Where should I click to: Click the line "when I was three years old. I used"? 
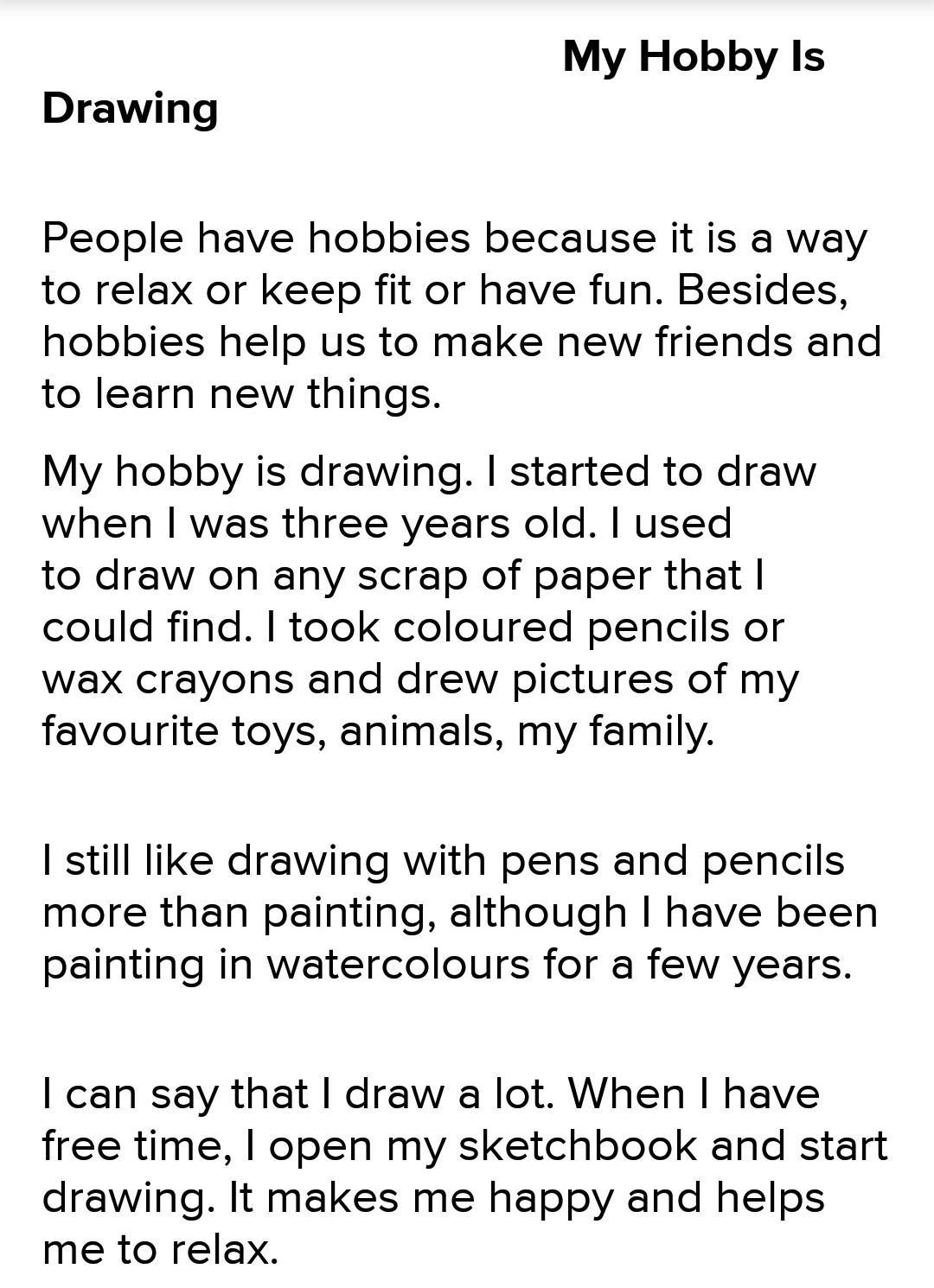point(387,525)
